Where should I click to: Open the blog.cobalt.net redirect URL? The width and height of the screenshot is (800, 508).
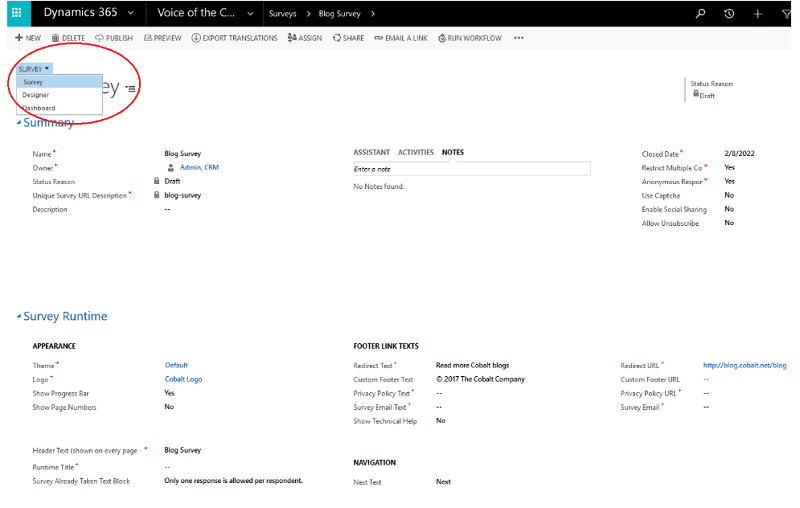(x=744, y=365)
